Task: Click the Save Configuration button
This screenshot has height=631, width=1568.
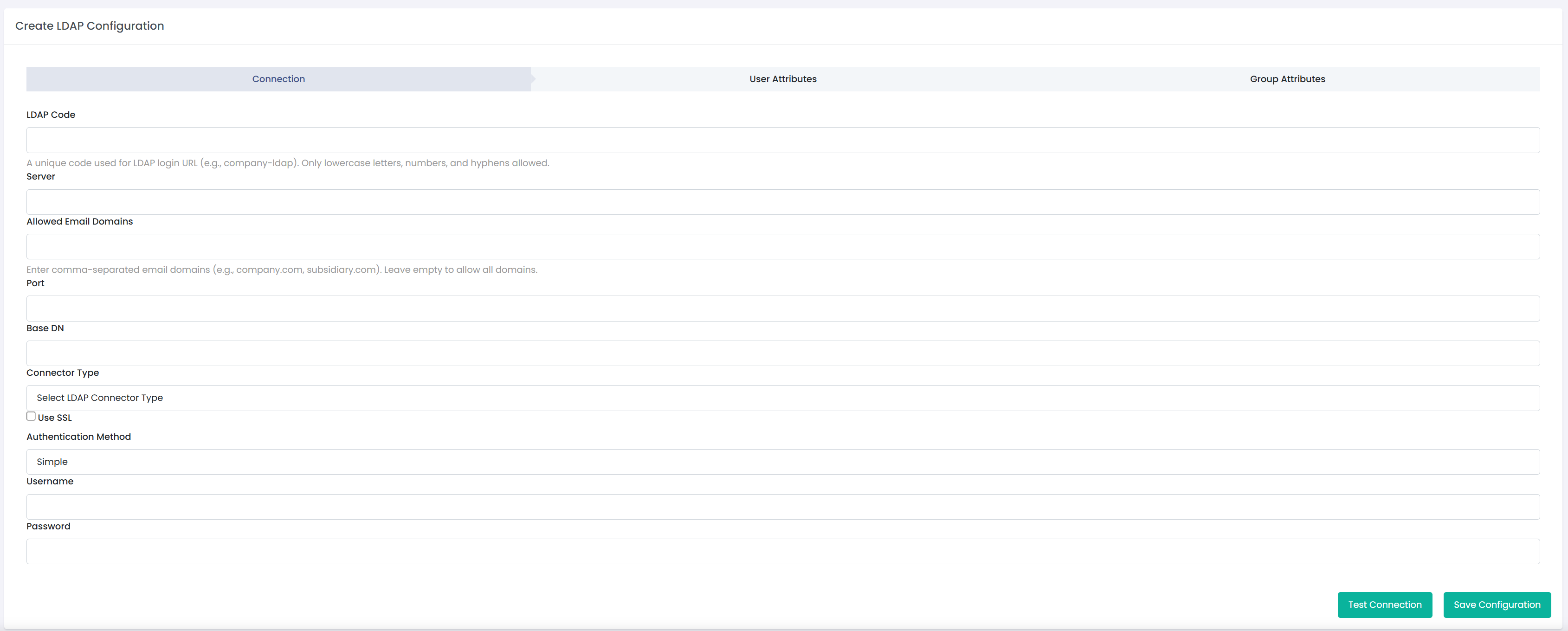Action: [1497, 605]
